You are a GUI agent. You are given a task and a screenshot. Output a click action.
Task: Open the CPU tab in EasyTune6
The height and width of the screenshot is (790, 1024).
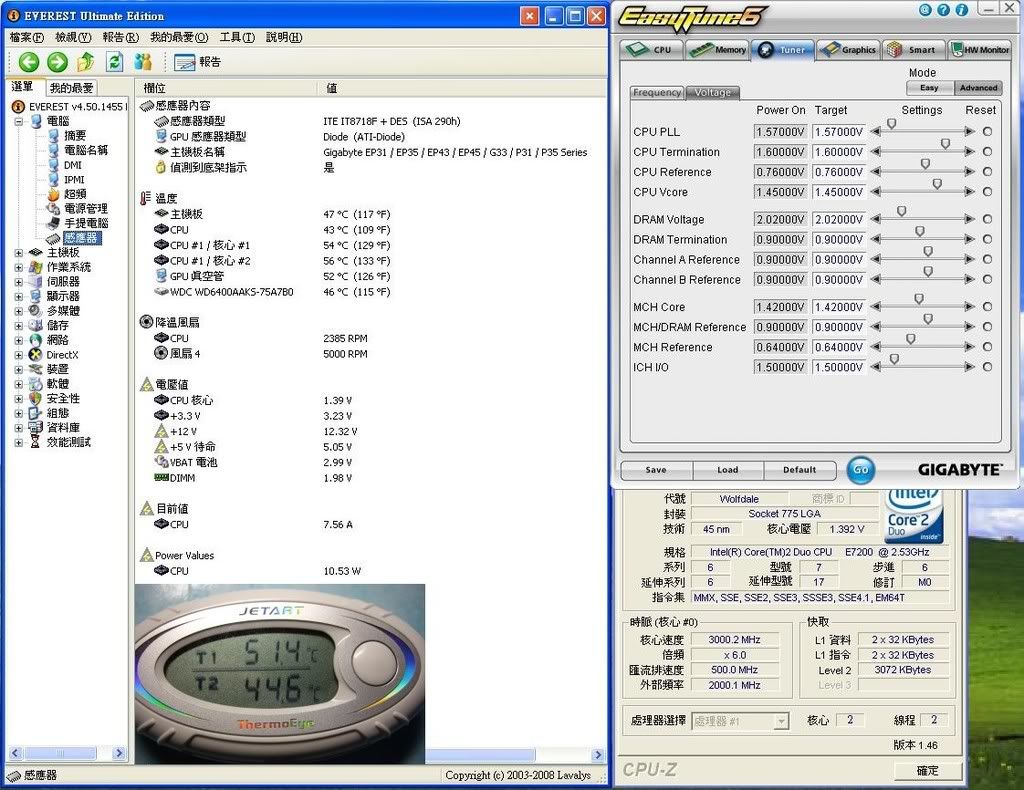pyautogui.click(x=650, y=50)
